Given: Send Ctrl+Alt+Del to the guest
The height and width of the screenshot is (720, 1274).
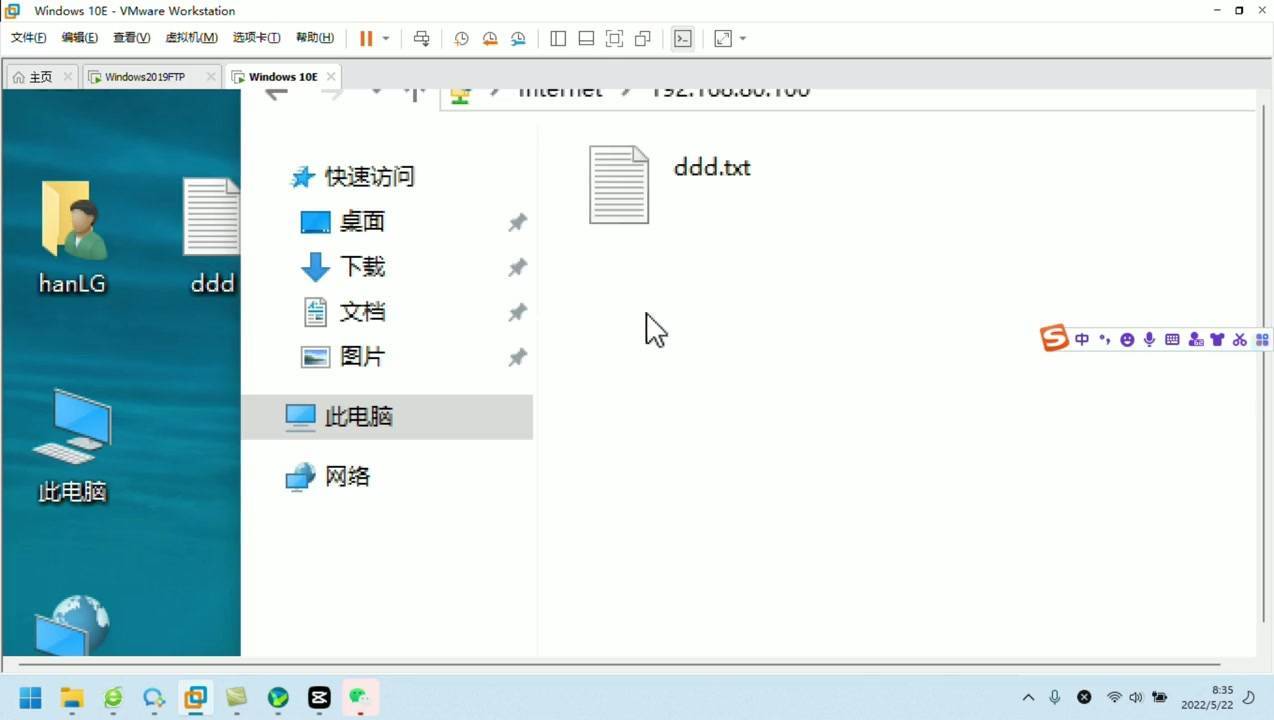Looking at the screenshot, I should tap(421, 38).
